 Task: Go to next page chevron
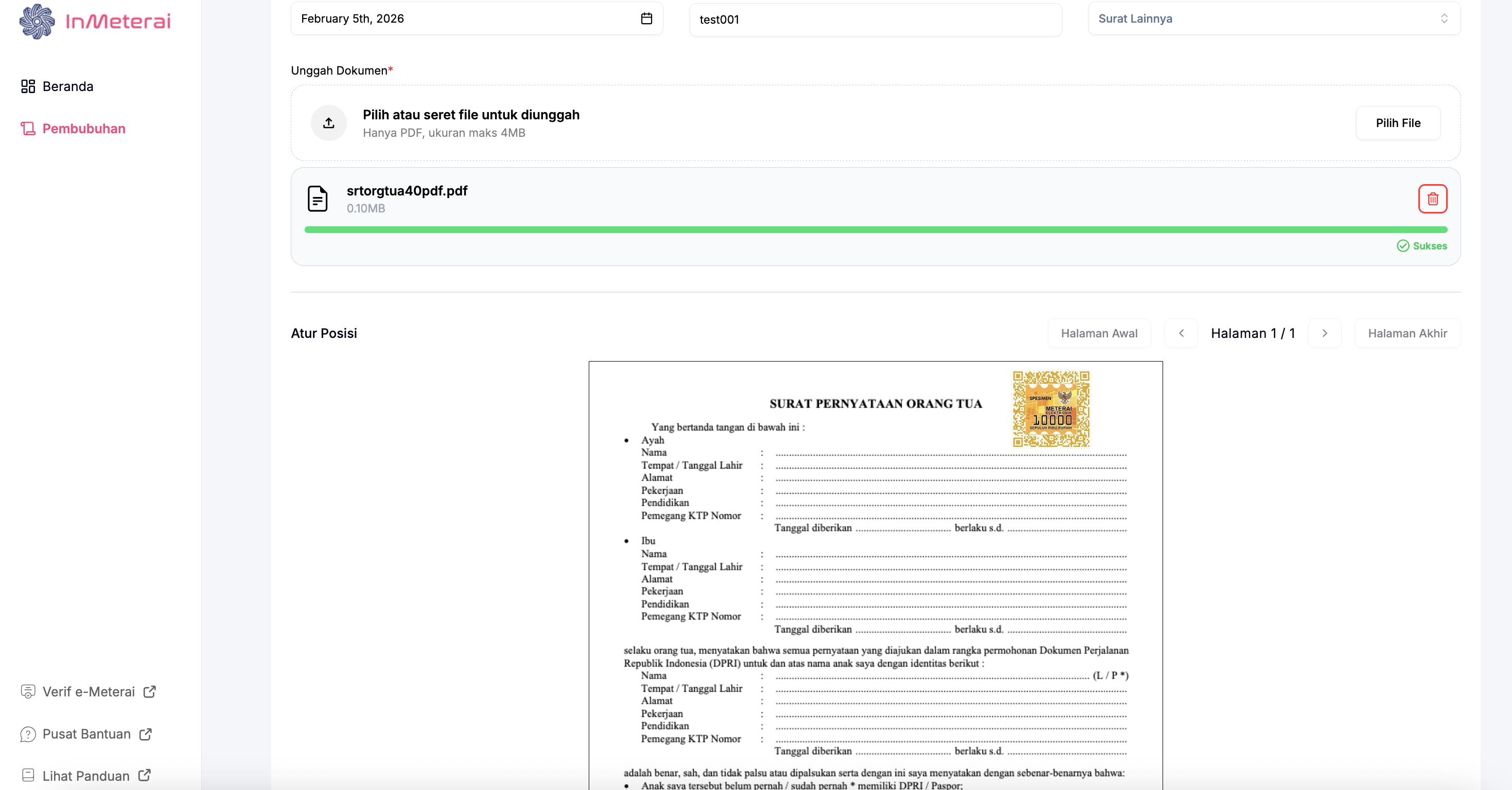1324,334
